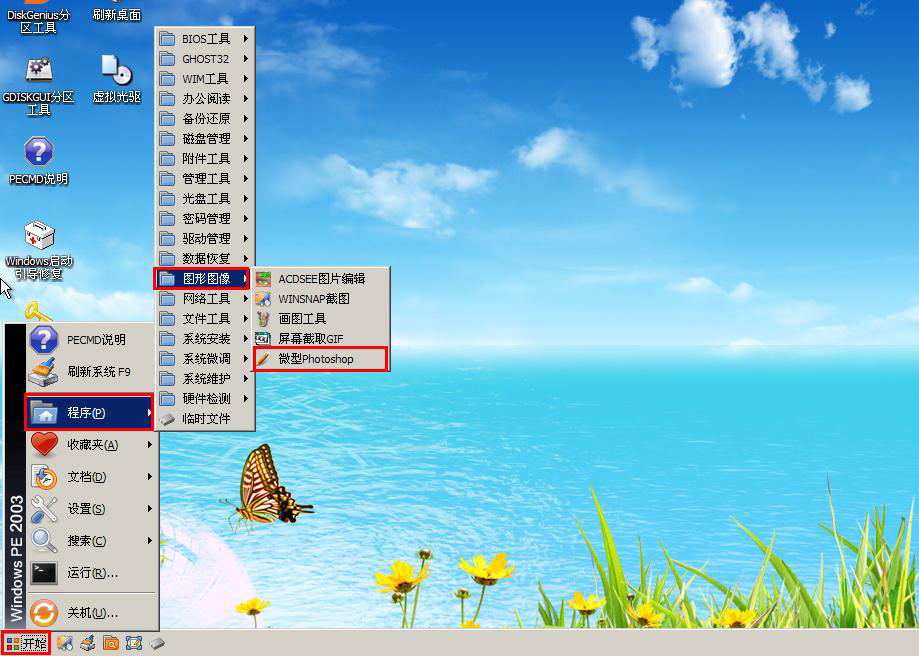
Task: Open the 备份还原 program folder
Action: 205,118
